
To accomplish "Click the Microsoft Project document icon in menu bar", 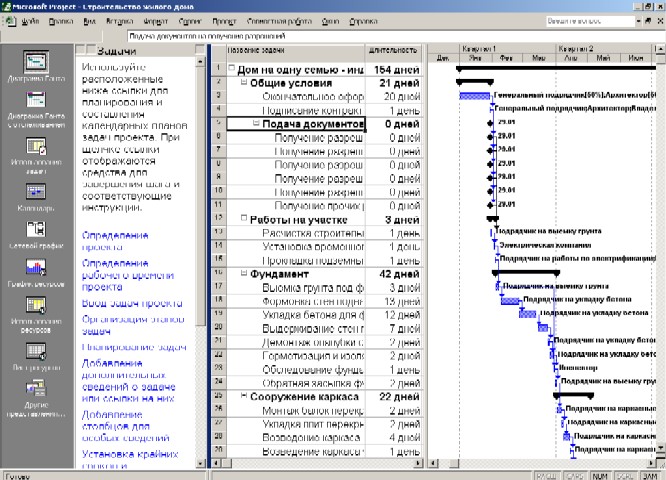I will (x=9, y=21).
